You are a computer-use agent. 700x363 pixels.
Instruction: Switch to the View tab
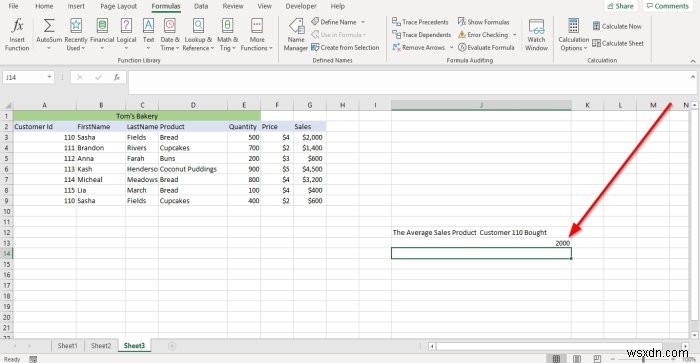pyautogui.click(x=264, y=6)
